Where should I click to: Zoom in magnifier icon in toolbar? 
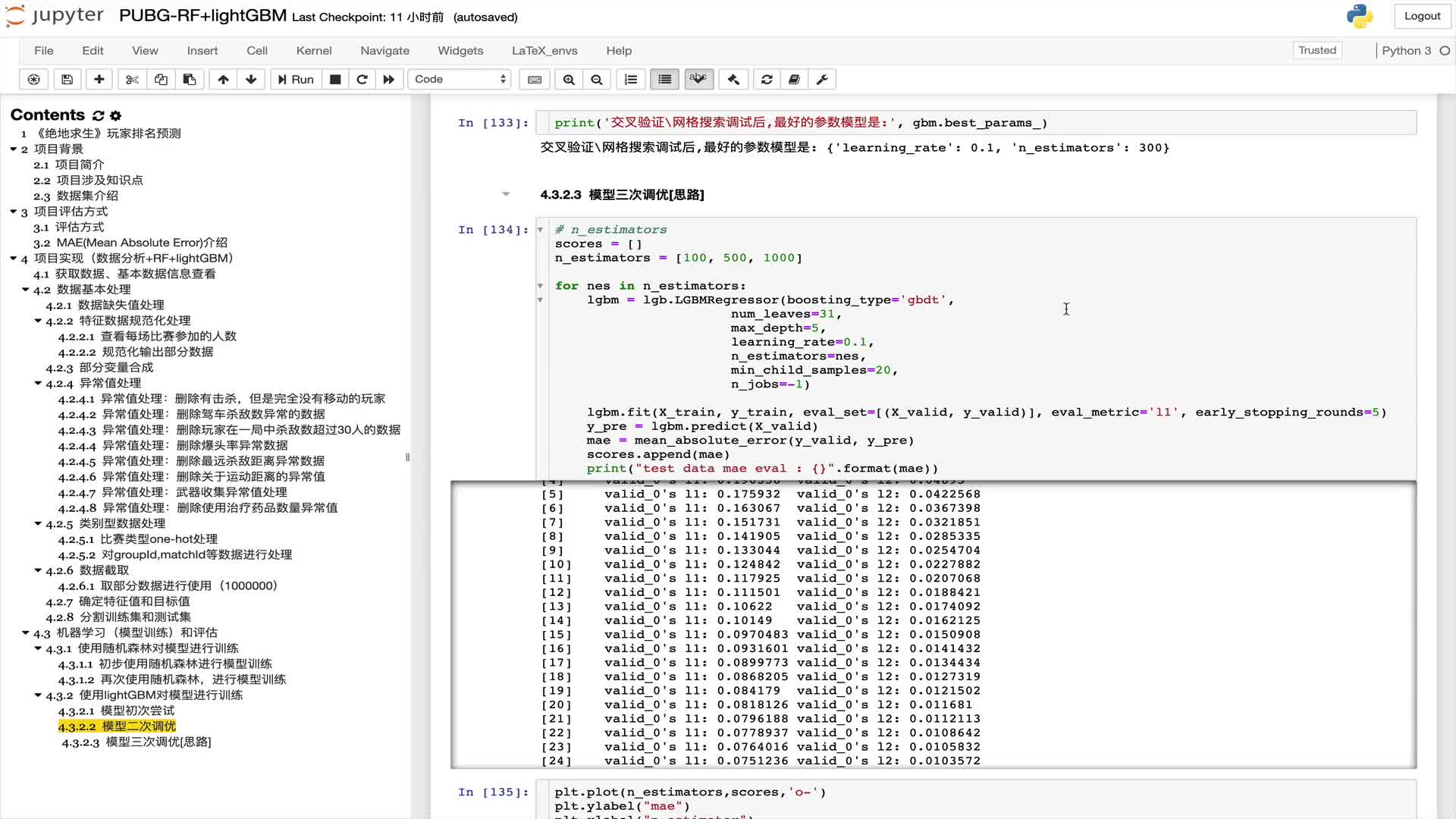569,79
